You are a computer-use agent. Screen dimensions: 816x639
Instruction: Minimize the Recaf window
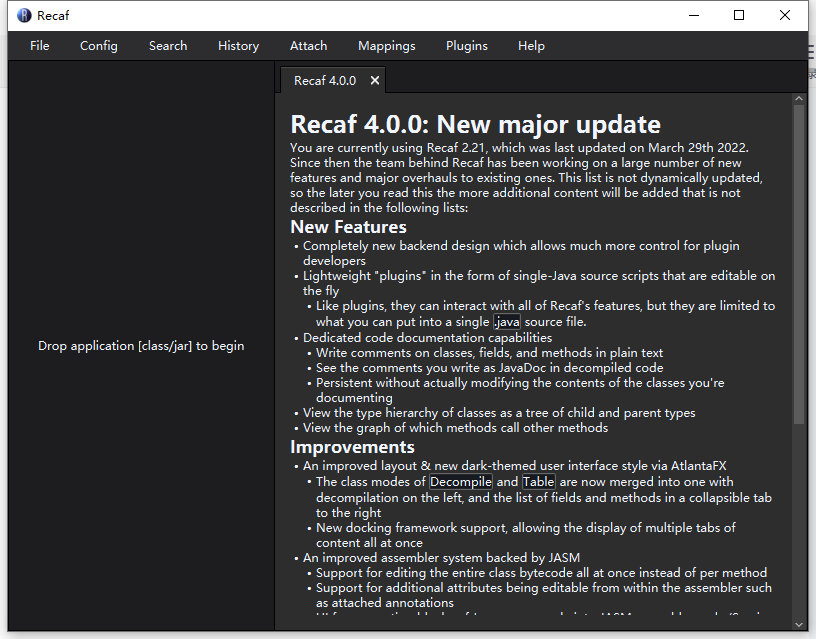[x=694, y=16]
